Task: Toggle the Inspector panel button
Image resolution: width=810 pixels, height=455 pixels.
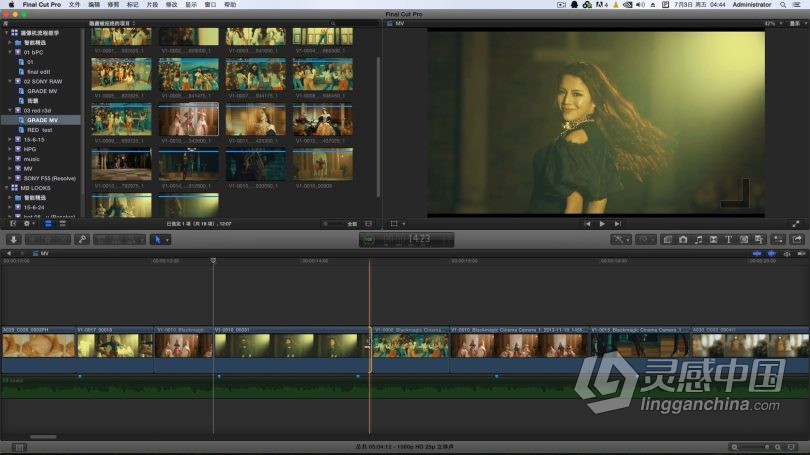Action: click(x=778, y=240)
